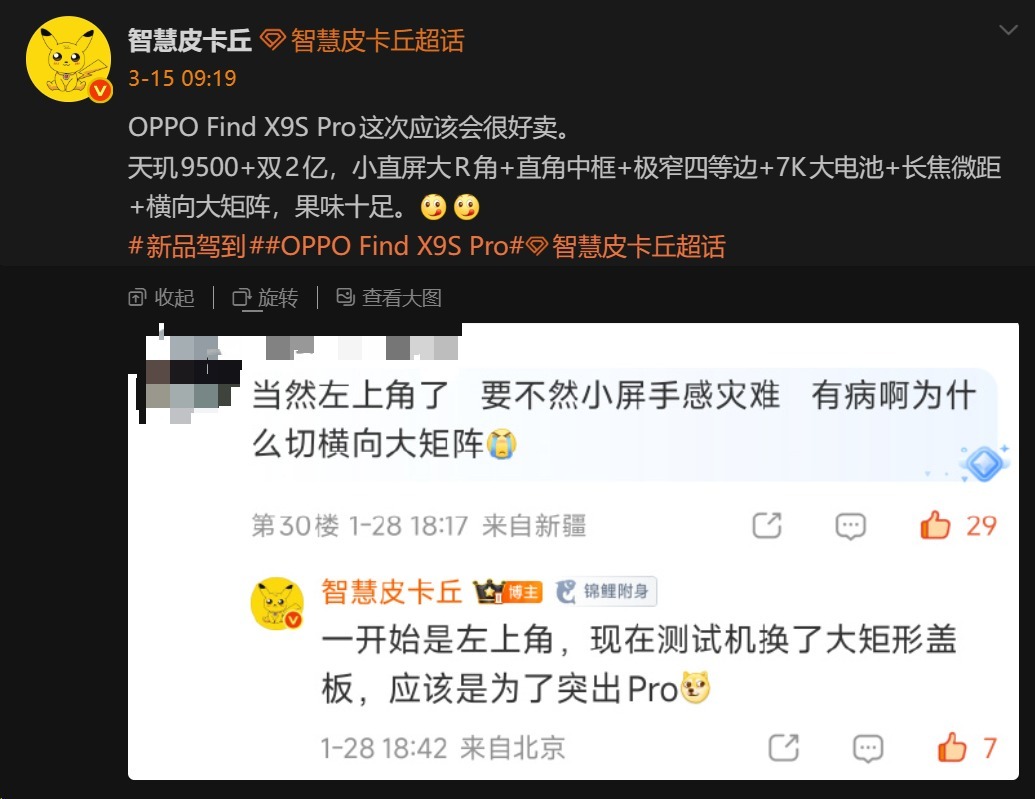Open the #新品驾到# hashtag
1035x799 pixels.
point(187,246)
